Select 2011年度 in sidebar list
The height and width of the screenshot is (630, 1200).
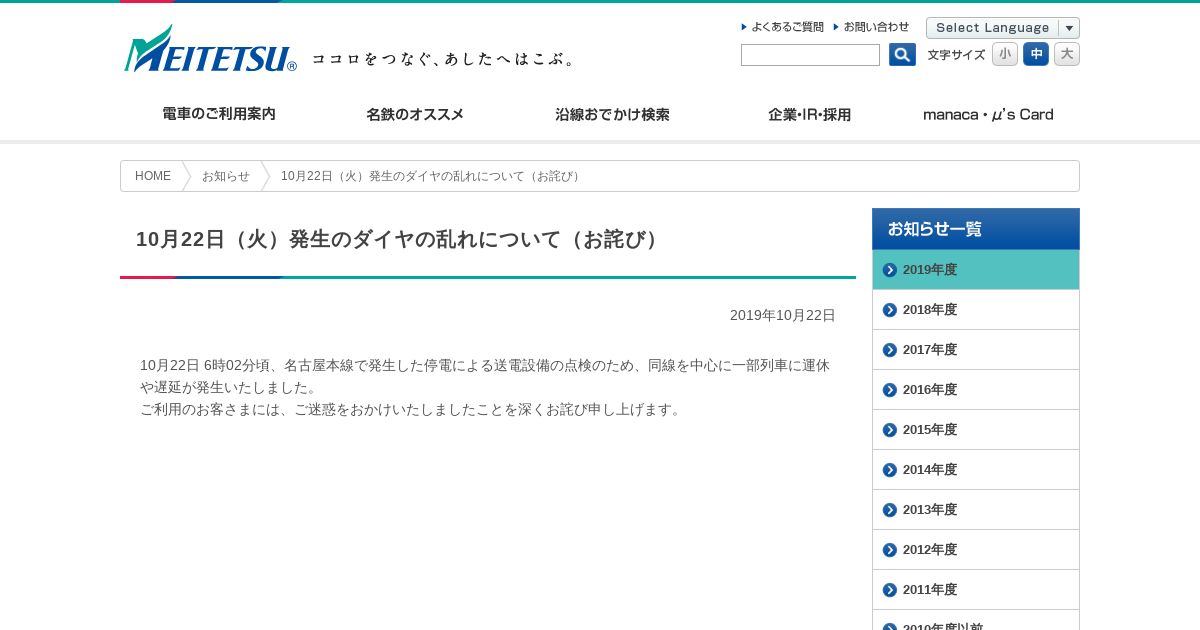point(976,590)
